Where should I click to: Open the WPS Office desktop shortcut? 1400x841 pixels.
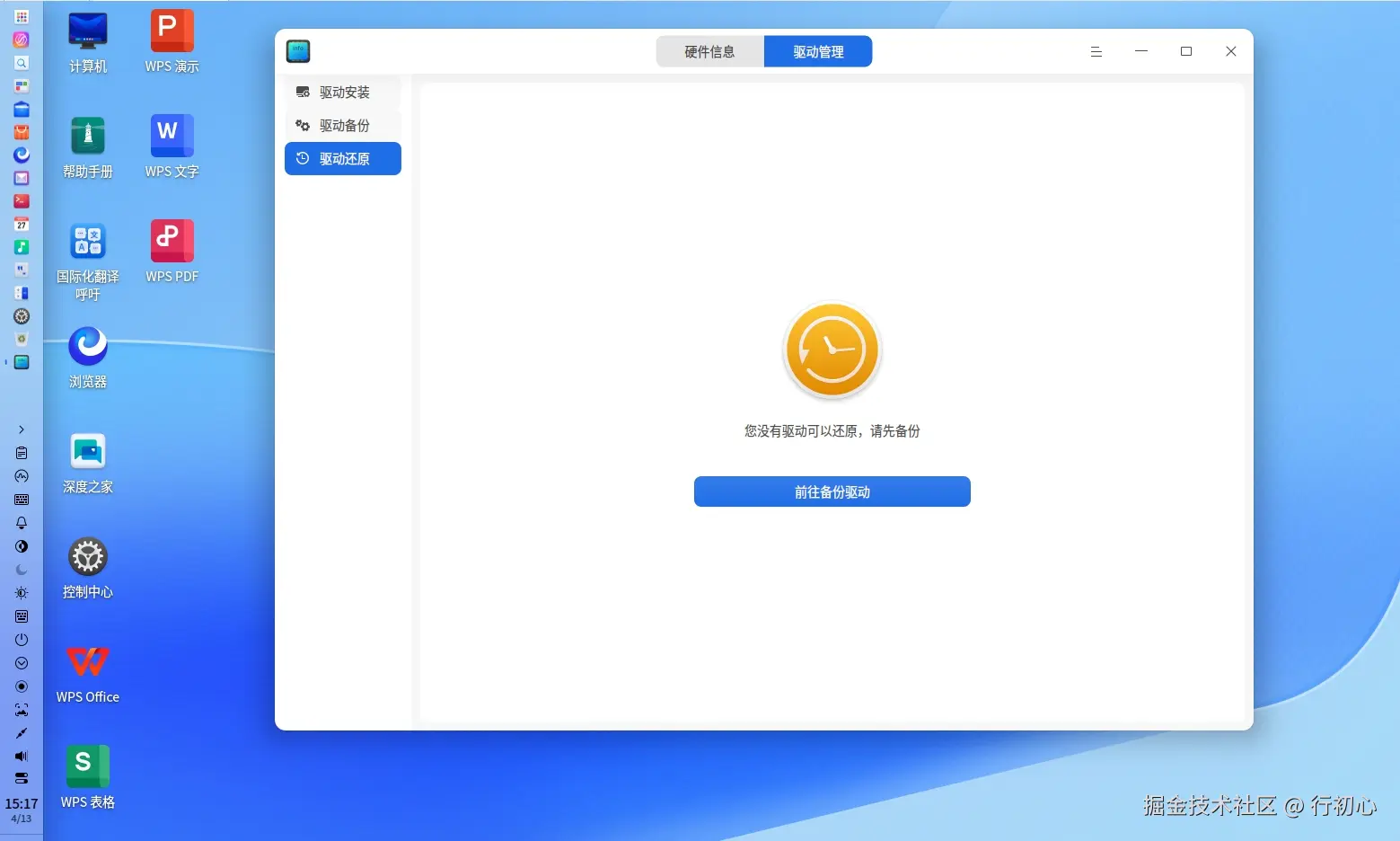88,673
